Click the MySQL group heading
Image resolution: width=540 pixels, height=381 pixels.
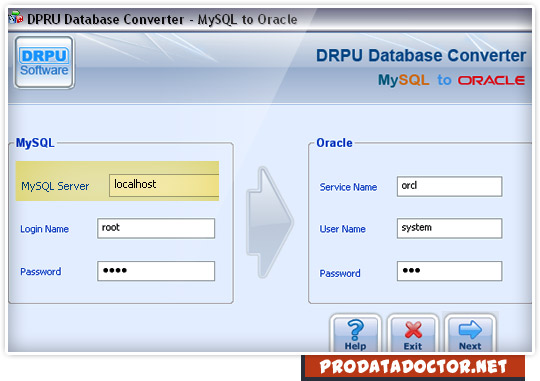coord(35,143)
